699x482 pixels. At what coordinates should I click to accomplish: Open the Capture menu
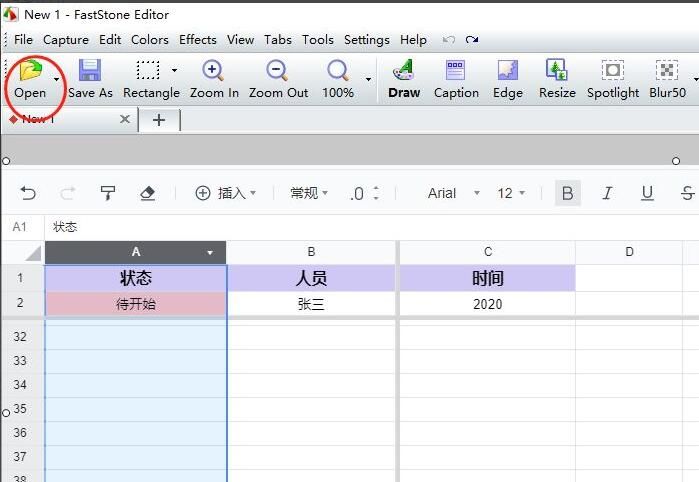[x=66, y=40]
